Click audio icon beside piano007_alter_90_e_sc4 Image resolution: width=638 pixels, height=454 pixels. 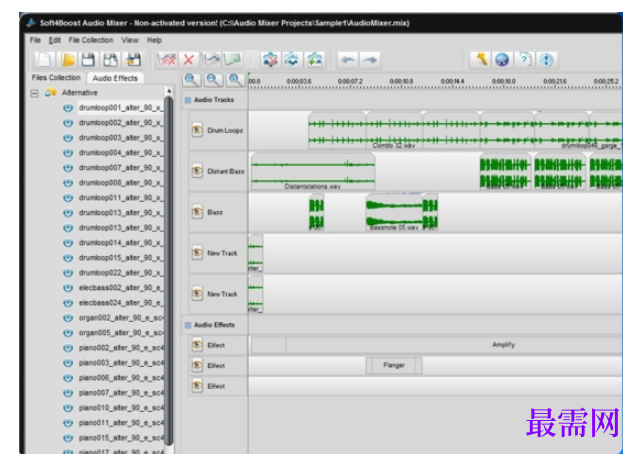coord(68,393)
